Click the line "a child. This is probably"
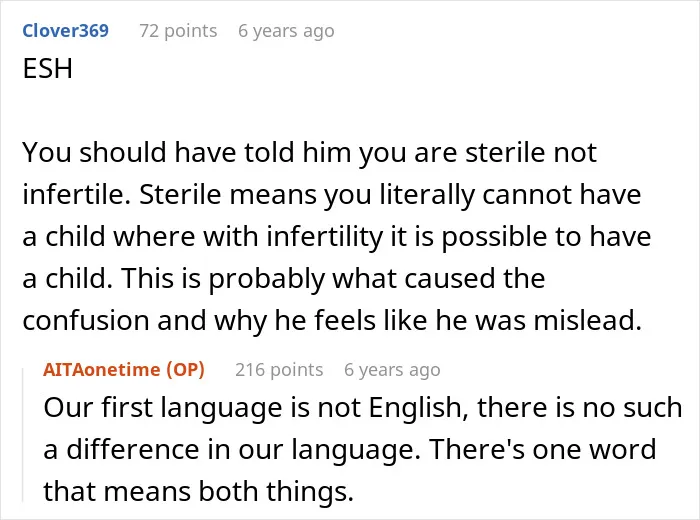The width and height of the screenshot is (700, 520). click(x=284, y=279)
